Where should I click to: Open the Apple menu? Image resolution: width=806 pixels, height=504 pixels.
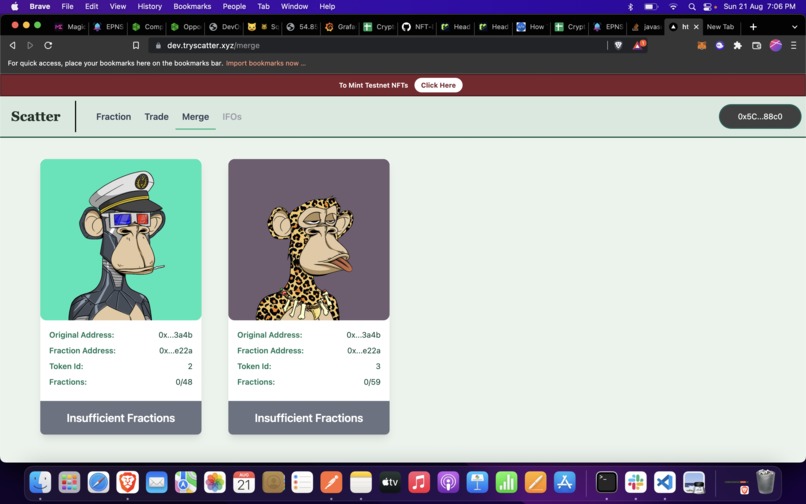click(14, 7)
